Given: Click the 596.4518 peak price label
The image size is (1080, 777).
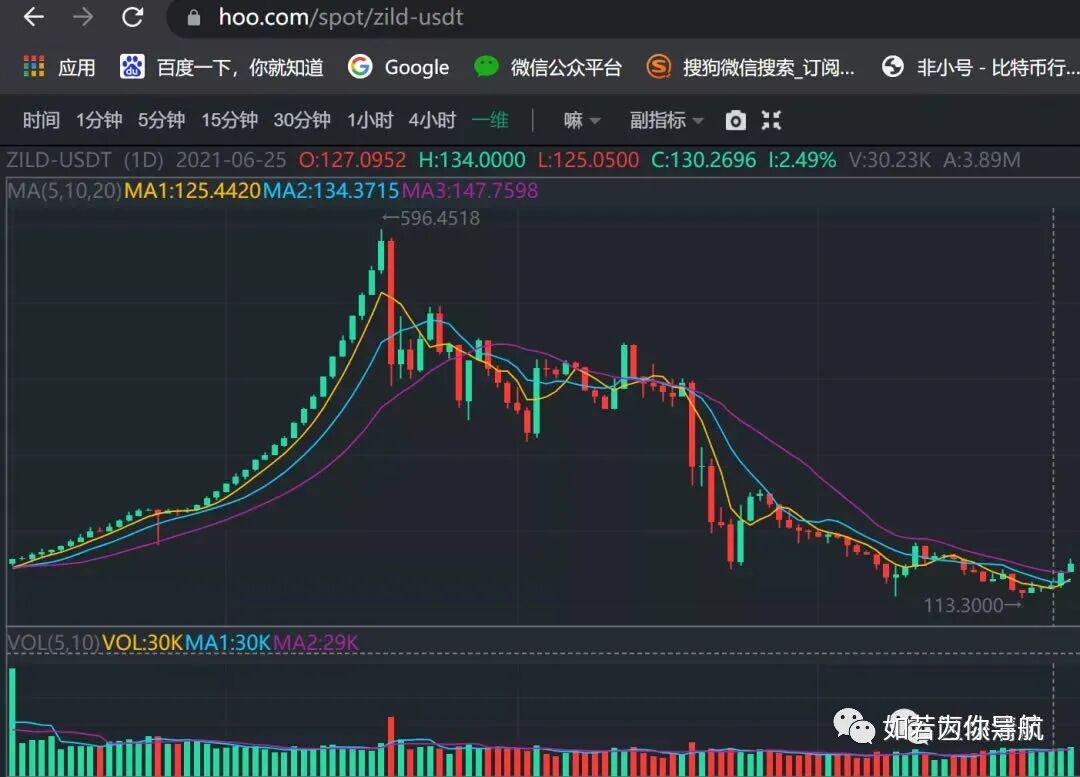Looking at the screenshot, I should point(439,218).
